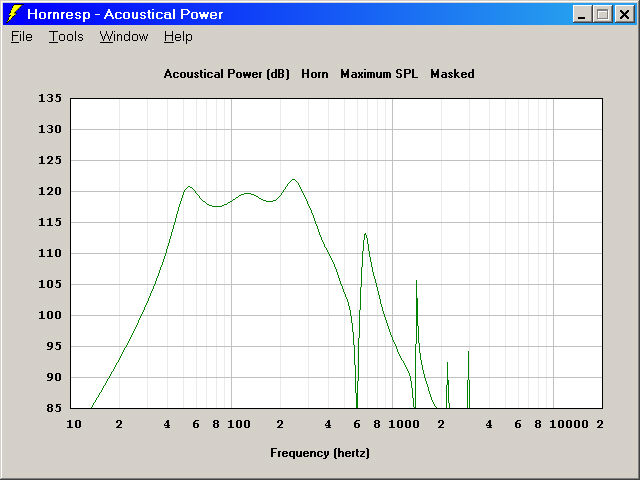Minimize the Hornresp window
The height and width of the screenshot is (480, 640).
tap(582, 14)
